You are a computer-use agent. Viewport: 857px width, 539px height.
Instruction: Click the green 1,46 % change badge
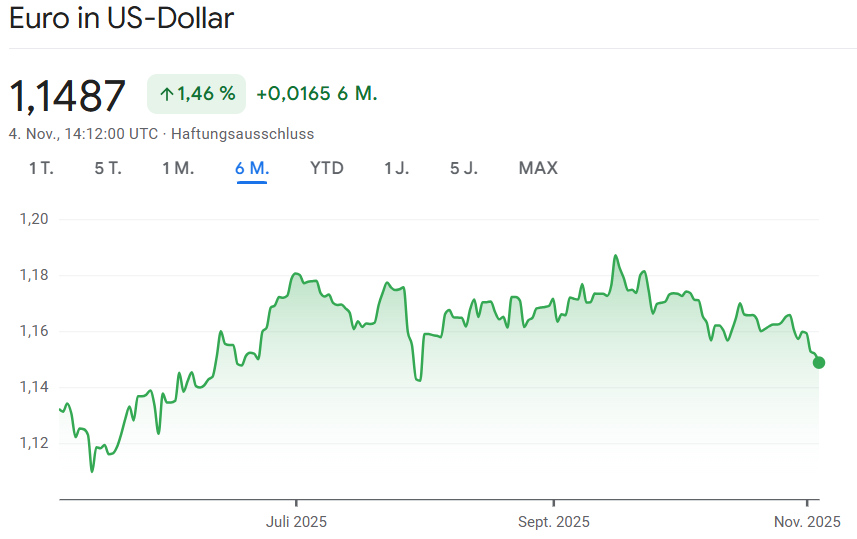point(196,94)
